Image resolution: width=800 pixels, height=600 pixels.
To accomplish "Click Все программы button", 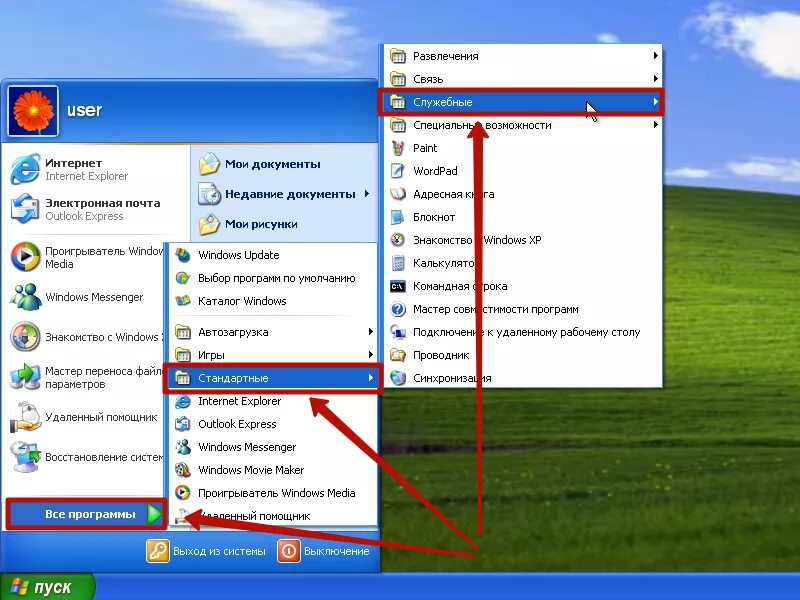I will (x=87, y=514).
